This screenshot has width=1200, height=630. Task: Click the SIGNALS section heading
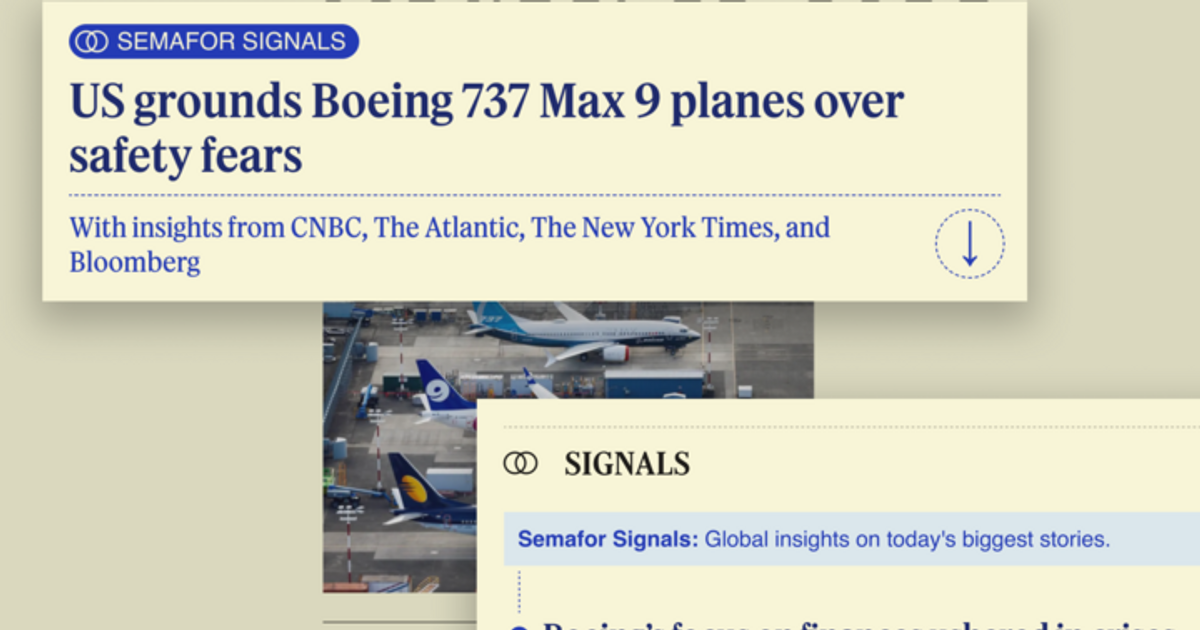click(x=627, y=464)
